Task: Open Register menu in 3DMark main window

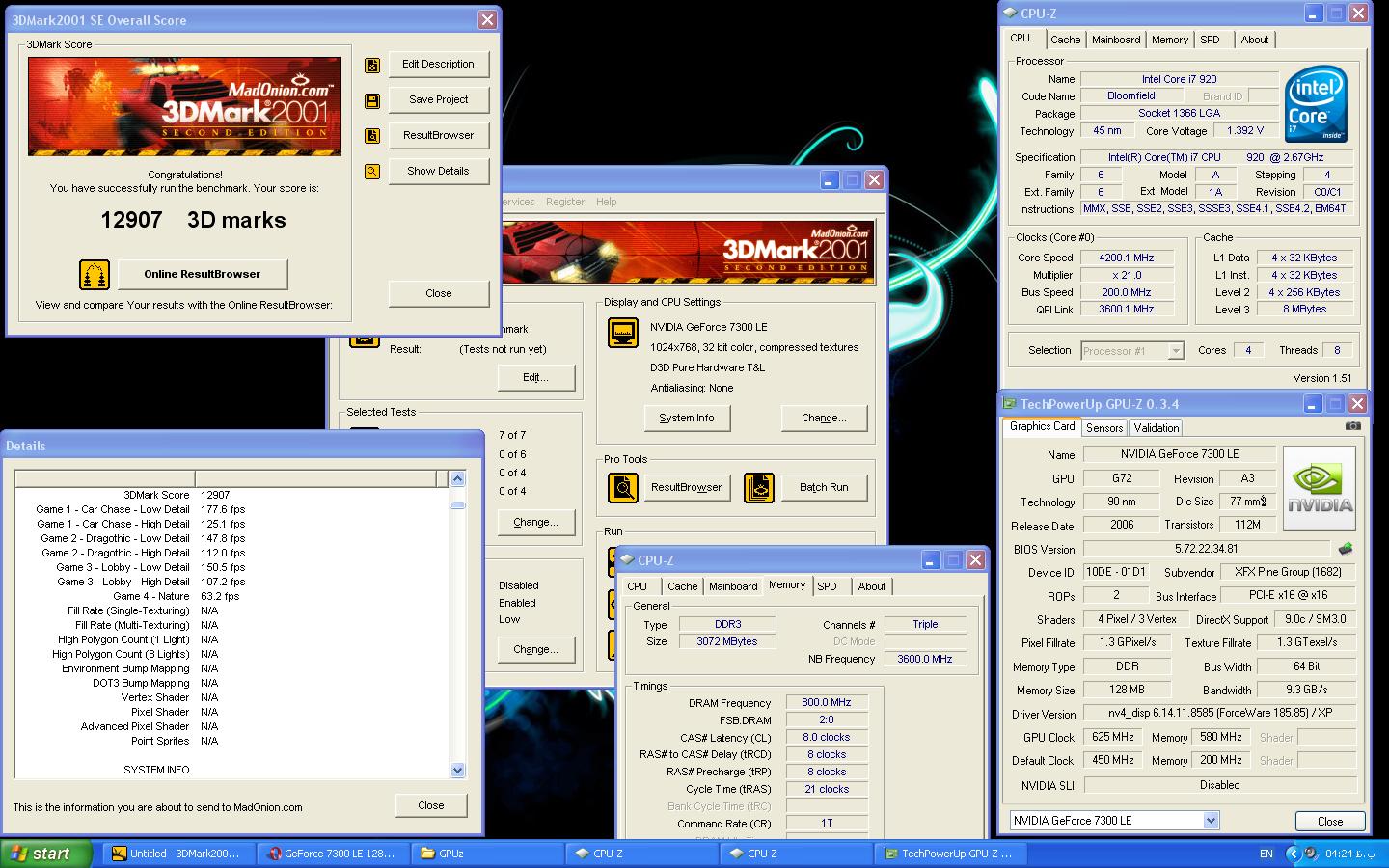Action: pyautogui.click(x=565, y=202)
